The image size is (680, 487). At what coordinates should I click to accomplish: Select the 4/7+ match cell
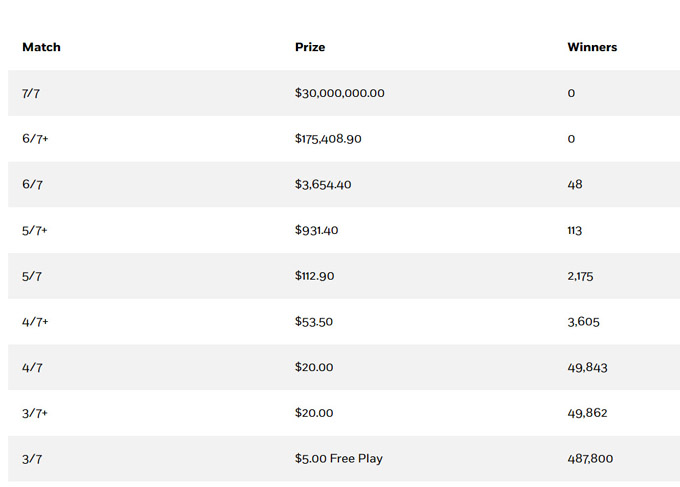coord(36,322)
